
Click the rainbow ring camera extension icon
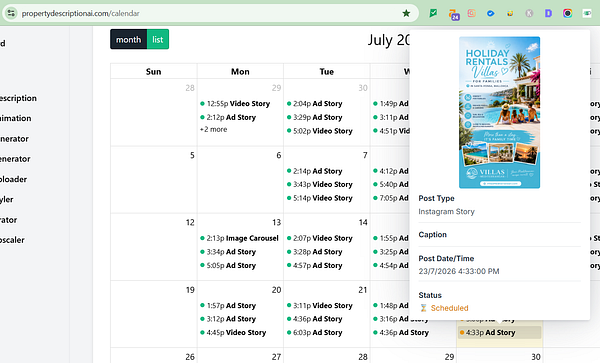click(x=567, y=13)
